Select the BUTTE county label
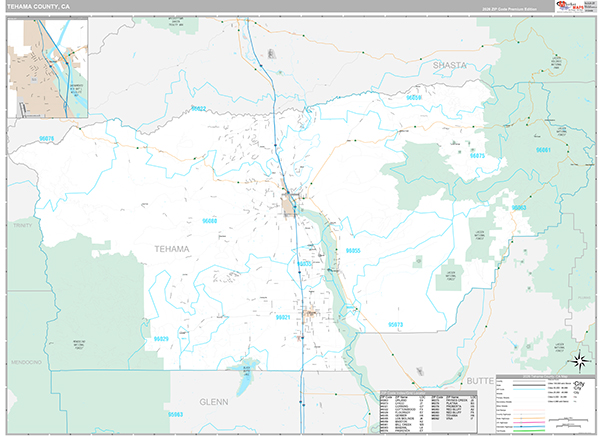The height and width of the screenshot is (436, 600). click(480, 381)
